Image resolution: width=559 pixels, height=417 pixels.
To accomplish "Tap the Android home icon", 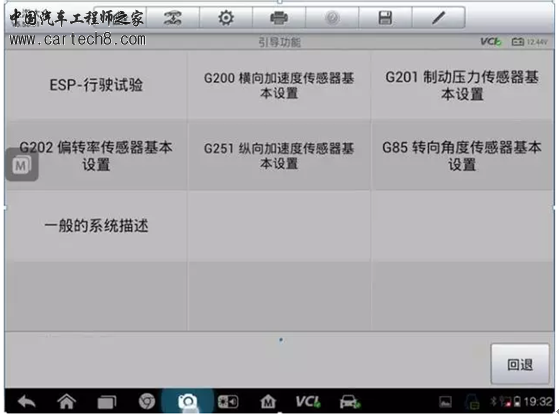I will point(67,402).
